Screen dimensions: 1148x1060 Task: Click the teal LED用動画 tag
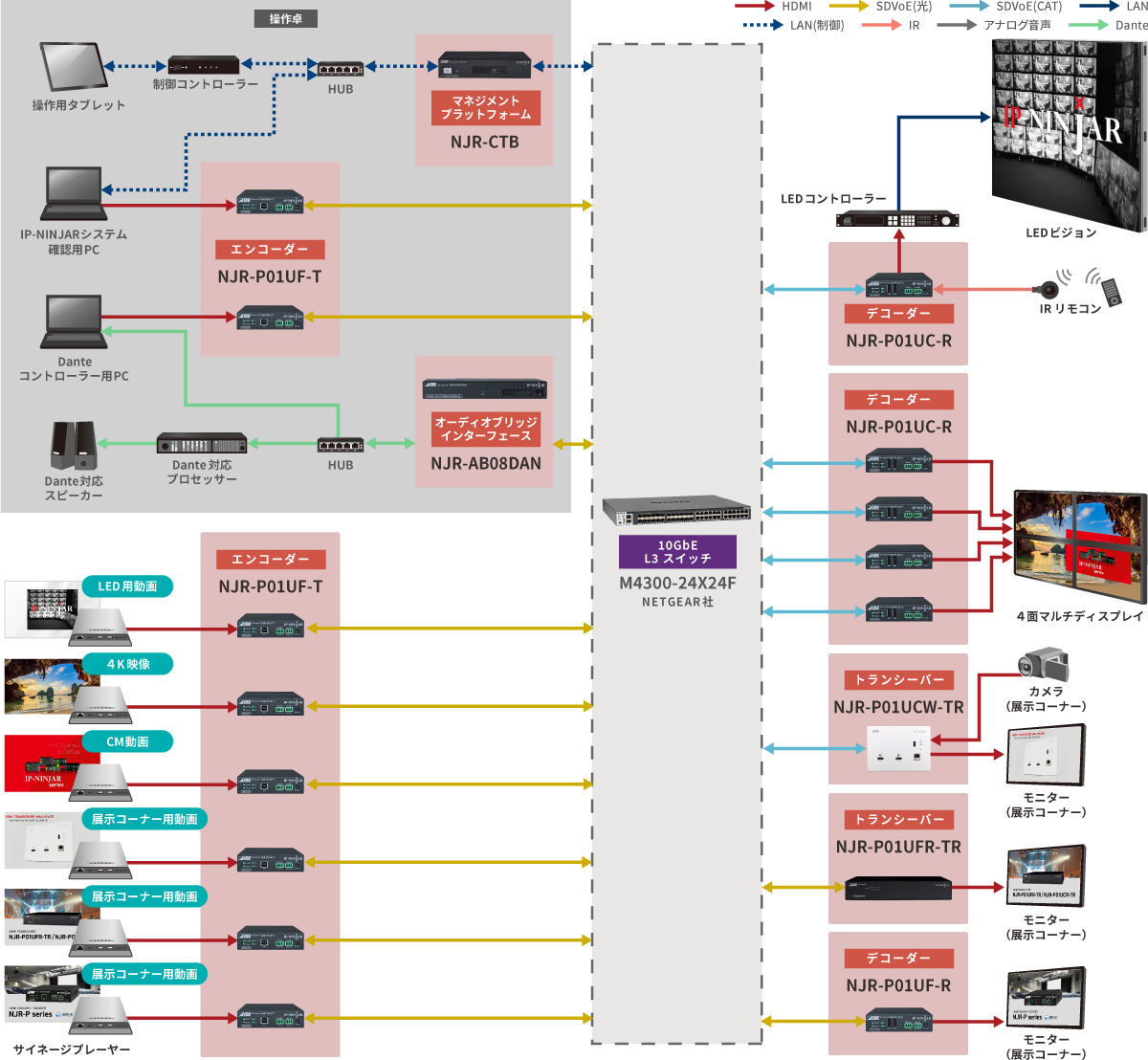tap(127, 586)
